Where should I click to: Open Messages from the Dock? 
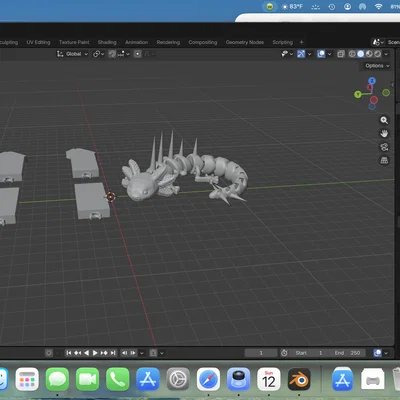tap(57, 379)
